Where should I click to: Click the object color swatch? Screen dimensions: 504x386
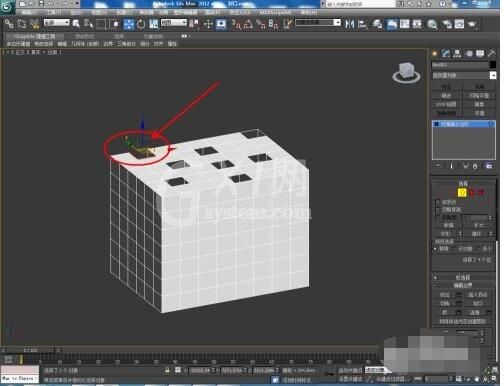pyautogui.click(x=493, y=65)
